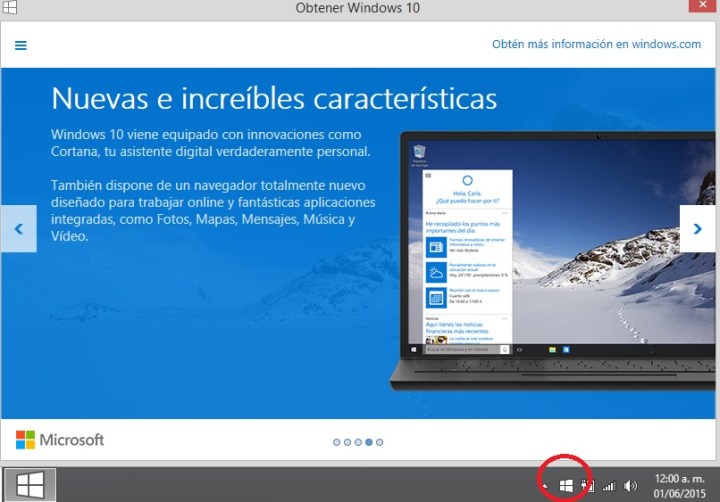Click the Microsoft logo
Viewport: 720px width, 502px height.
click(60, 440)
